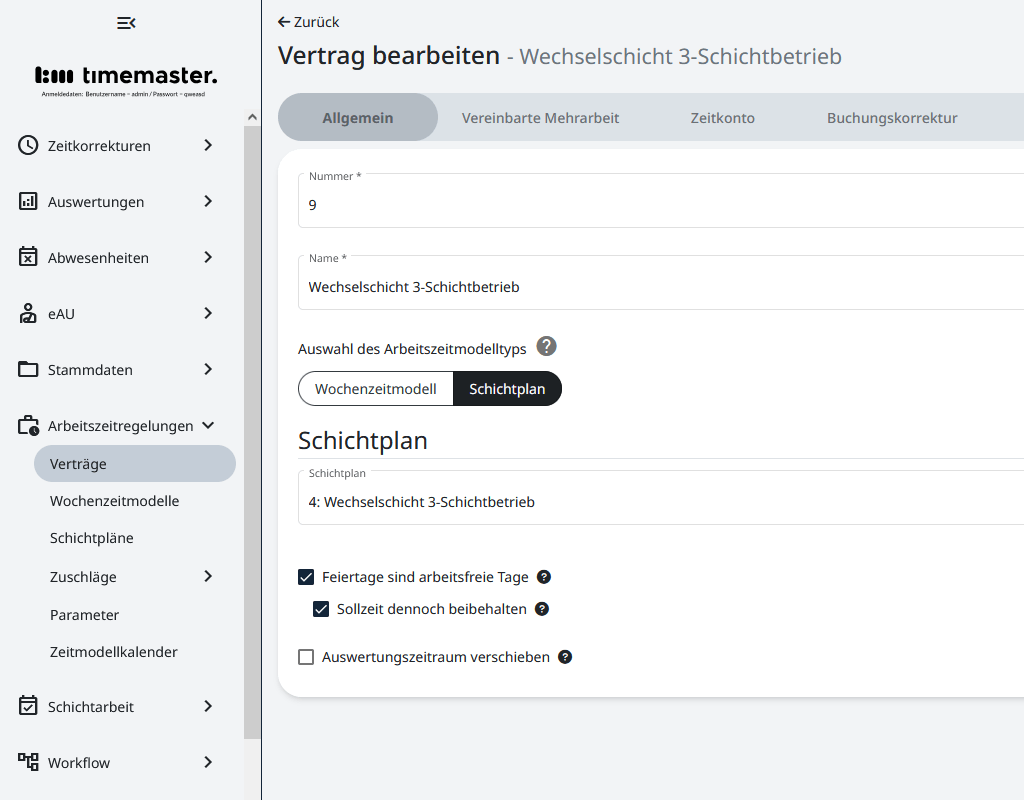Viewport: 1024px width, 800px height.
Task: Click the Zeitkorrekturen clock icon
Action: (x=27, y=145)
